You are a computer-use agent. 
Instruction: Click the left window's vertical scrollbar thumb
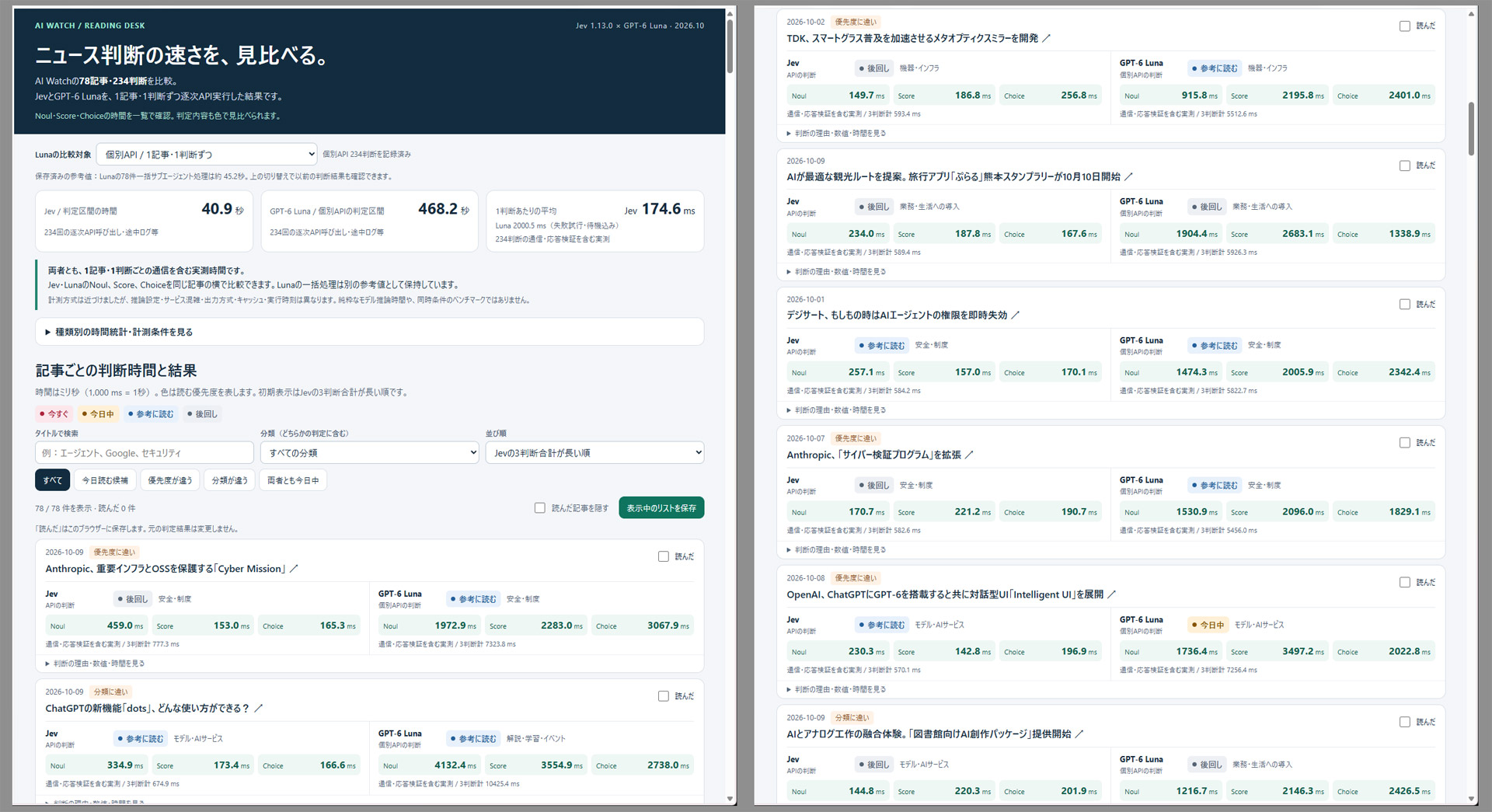[730, 47]
